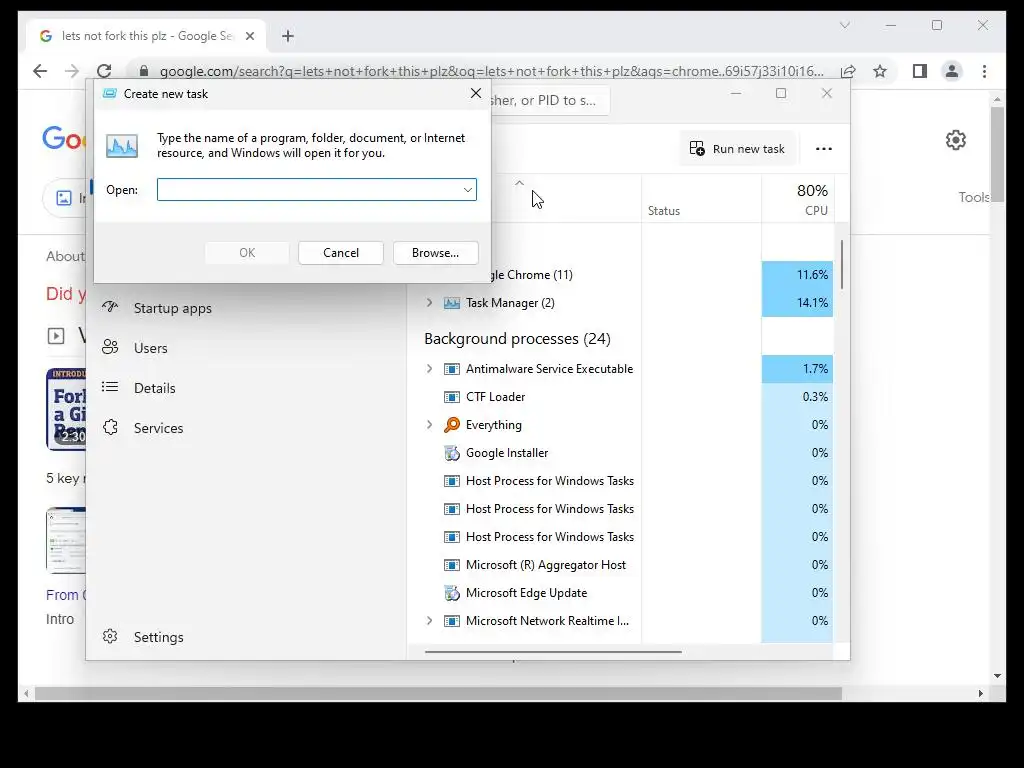Expand Antimalware Service Executable row
The height and width of the screenshot is (768, 1024).
(429, 368)
